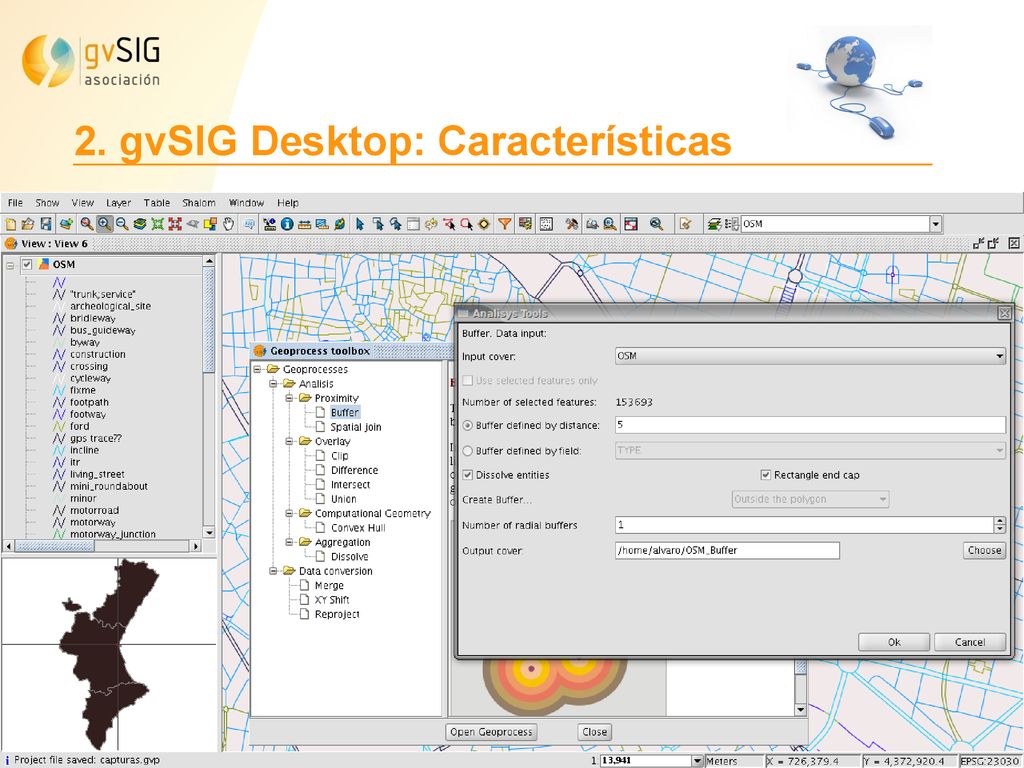The height and width of the screenshot is (768, 1024).
Task: Click the yellow diamond selection icon
Action: [x=484, y=224]
